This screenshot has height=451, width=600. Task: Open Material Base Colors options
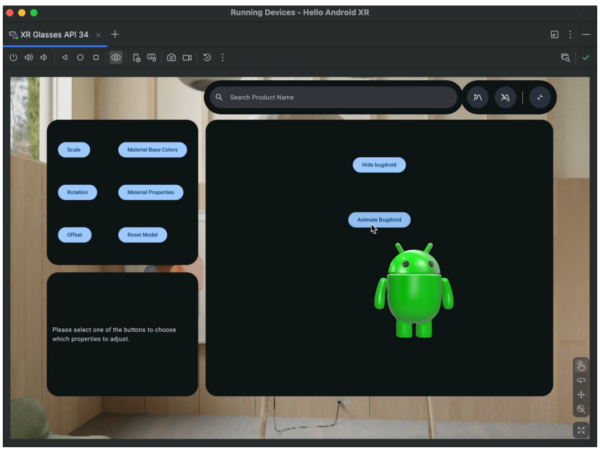(152, 150)
